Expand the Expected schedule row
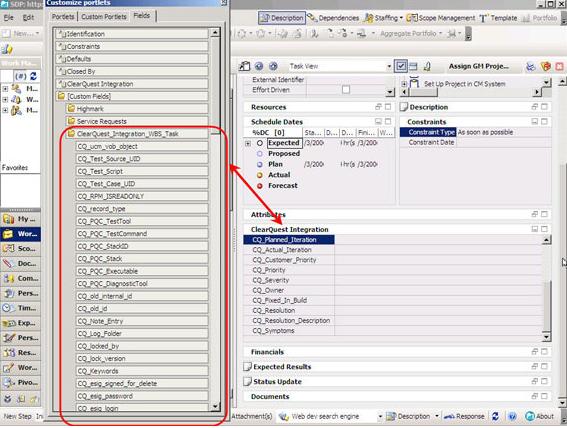 click(248, 144)
